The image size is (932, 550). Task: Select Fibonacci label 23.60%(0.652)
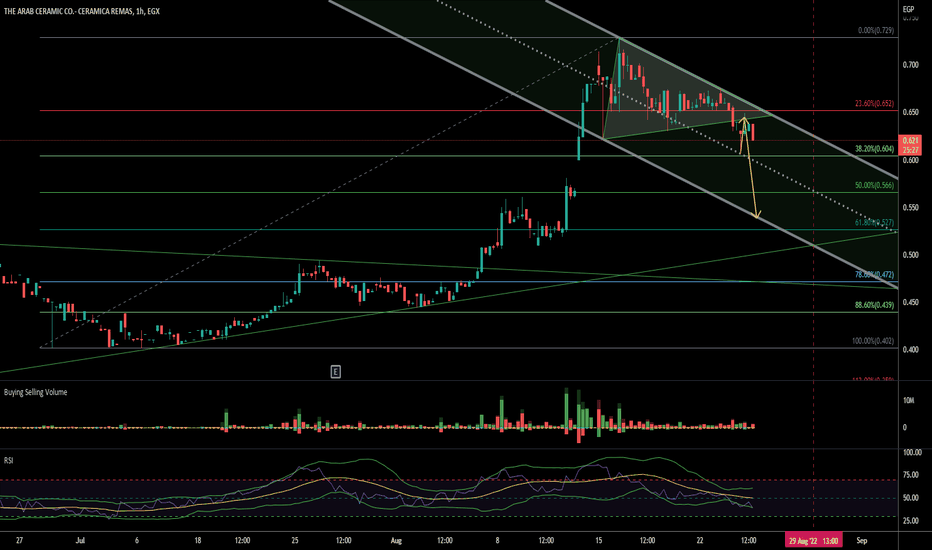[x=874, y=103]
